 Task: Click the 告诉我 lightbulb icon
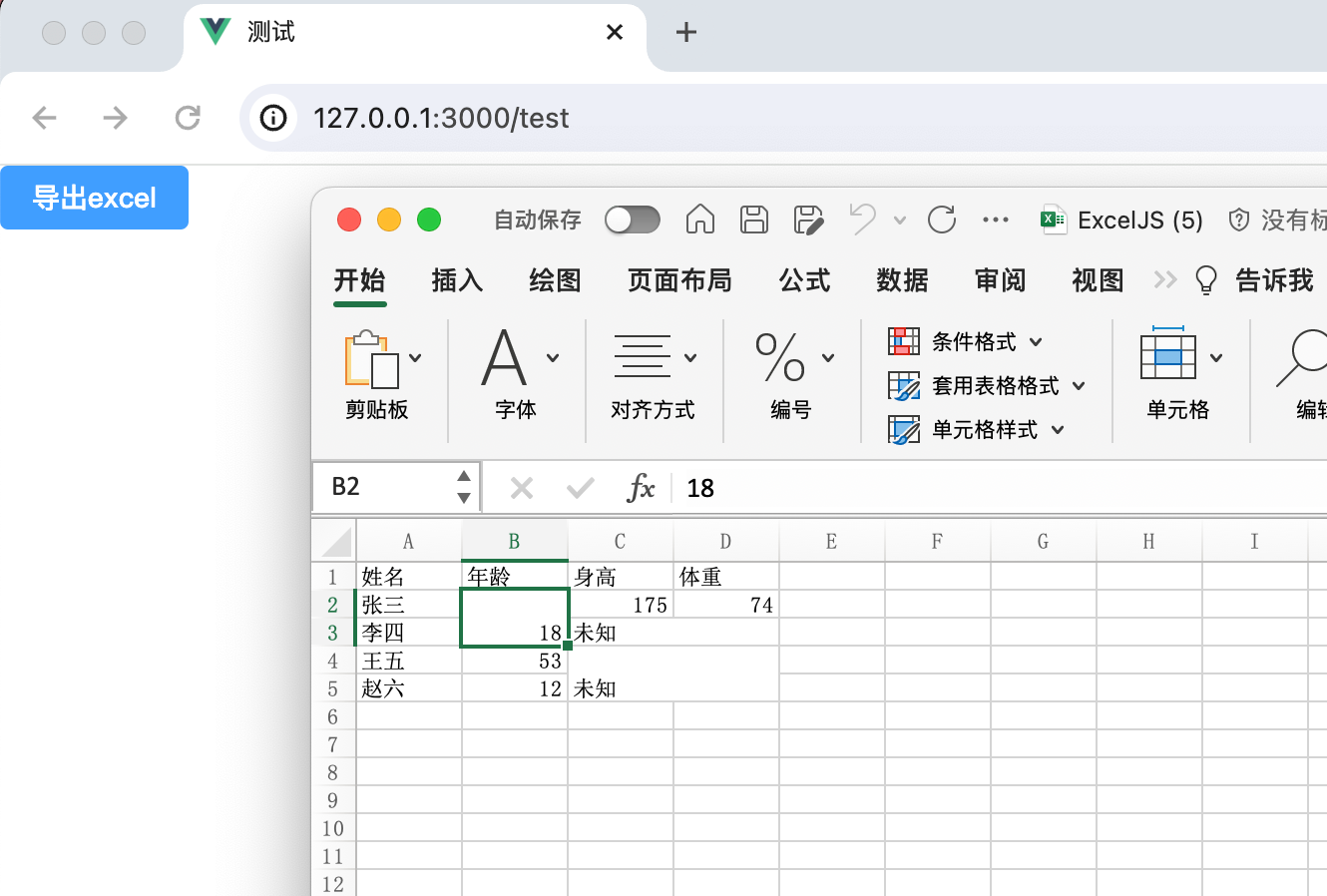tap(1206, 280)
